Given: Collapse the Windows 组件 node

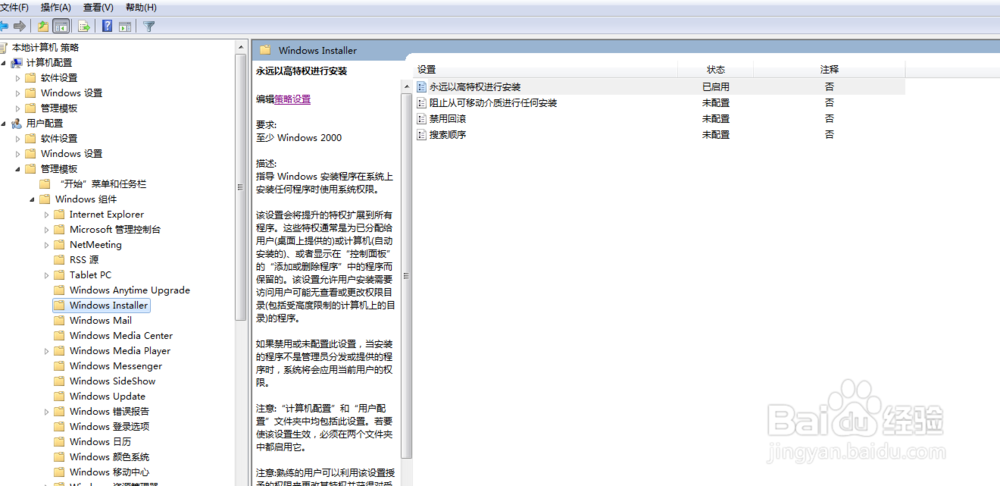Looking at the screenshot, I should pos(32,199).
